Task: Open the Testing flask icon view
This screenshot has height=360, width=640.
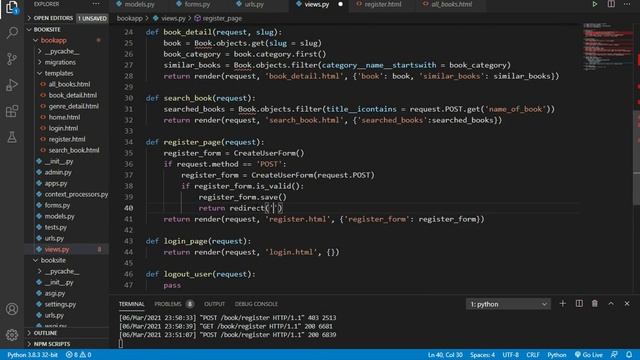Action: [12, 137]
